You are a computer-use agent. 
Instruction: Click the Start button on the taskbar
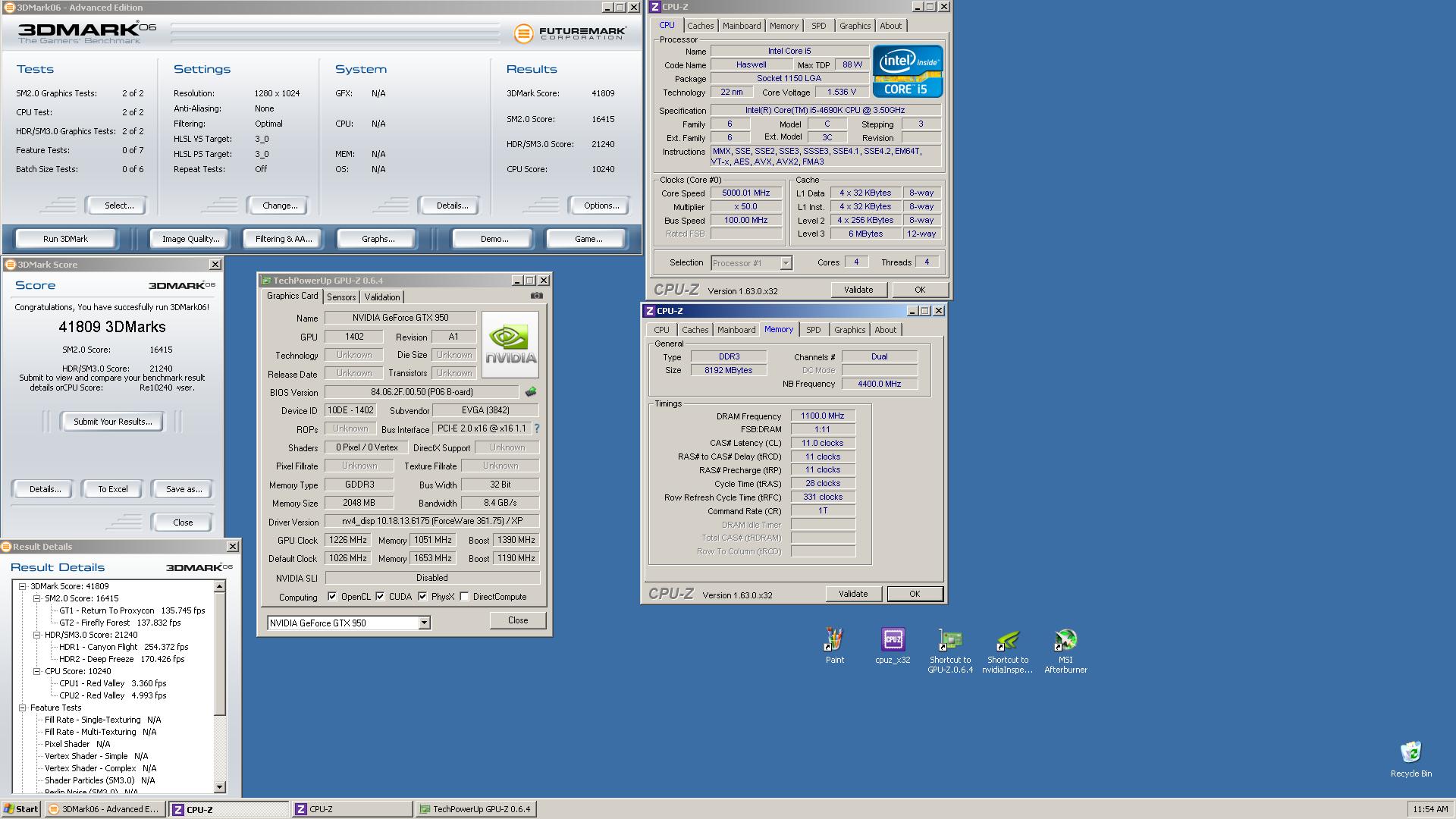[x=21, y=809]
